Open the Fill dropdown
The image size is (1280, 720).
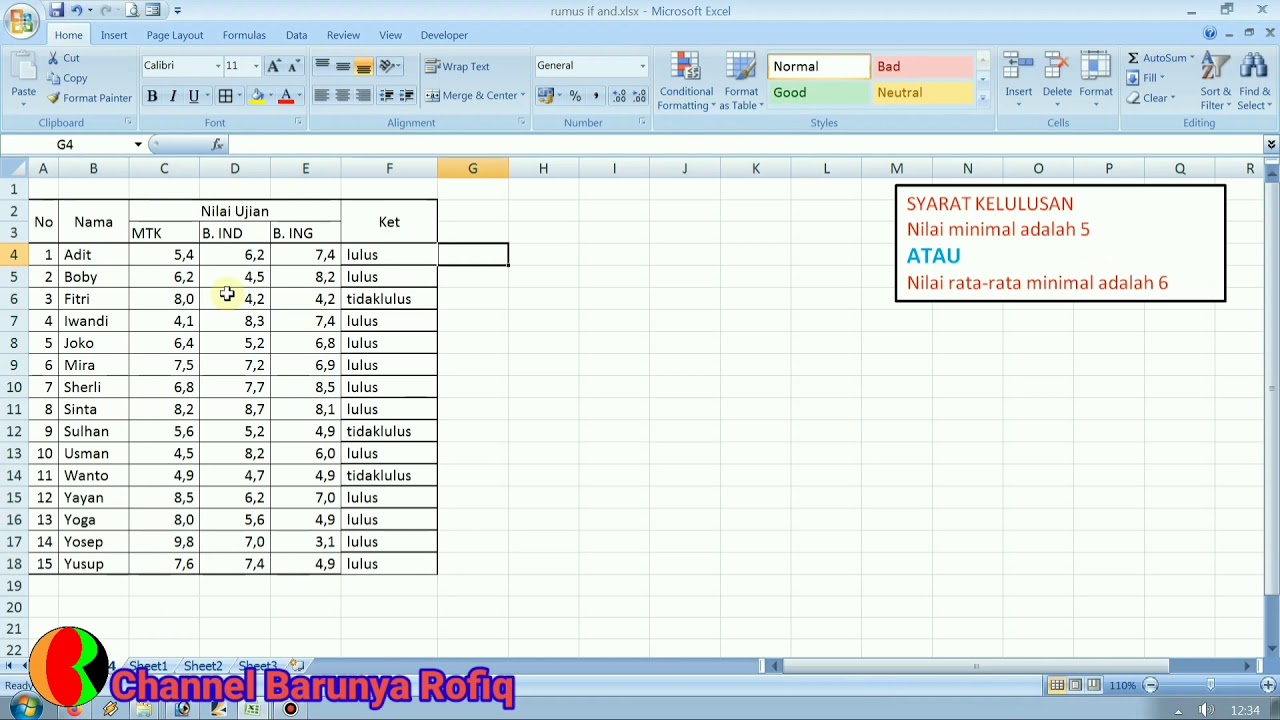(x=1146, y=78)
